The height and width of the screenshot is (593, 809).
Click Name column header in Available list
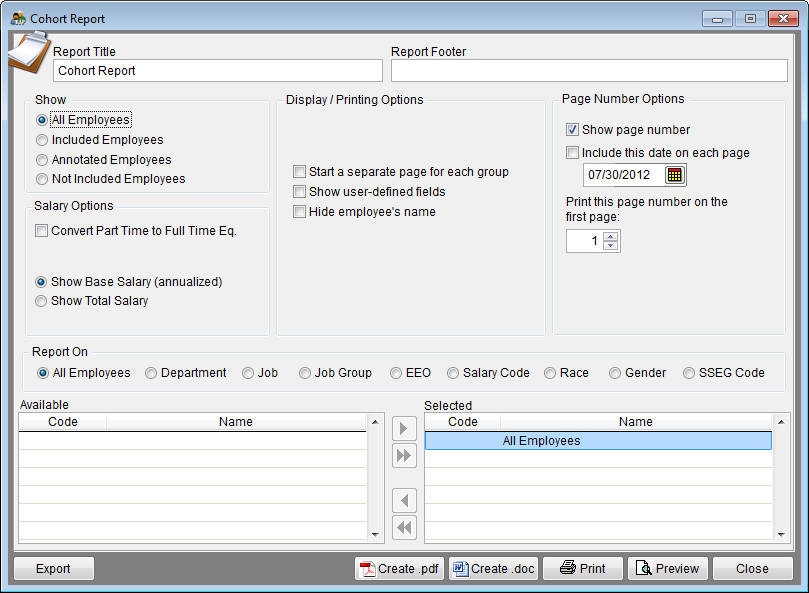pos(236,422)
